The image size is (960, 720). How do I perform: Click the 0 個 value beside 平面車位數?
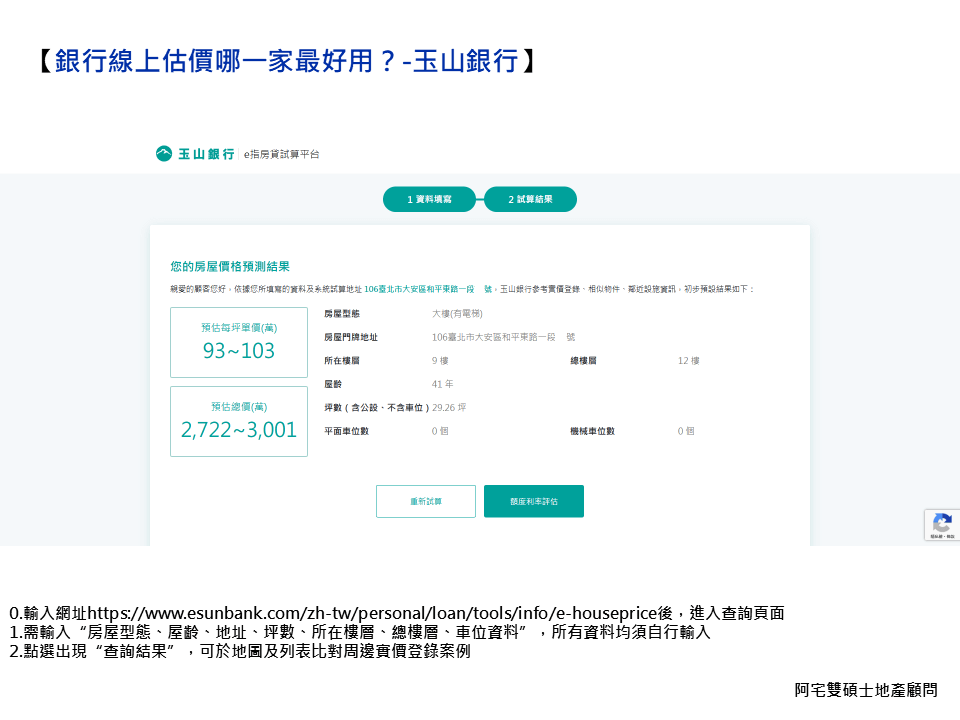440,431
